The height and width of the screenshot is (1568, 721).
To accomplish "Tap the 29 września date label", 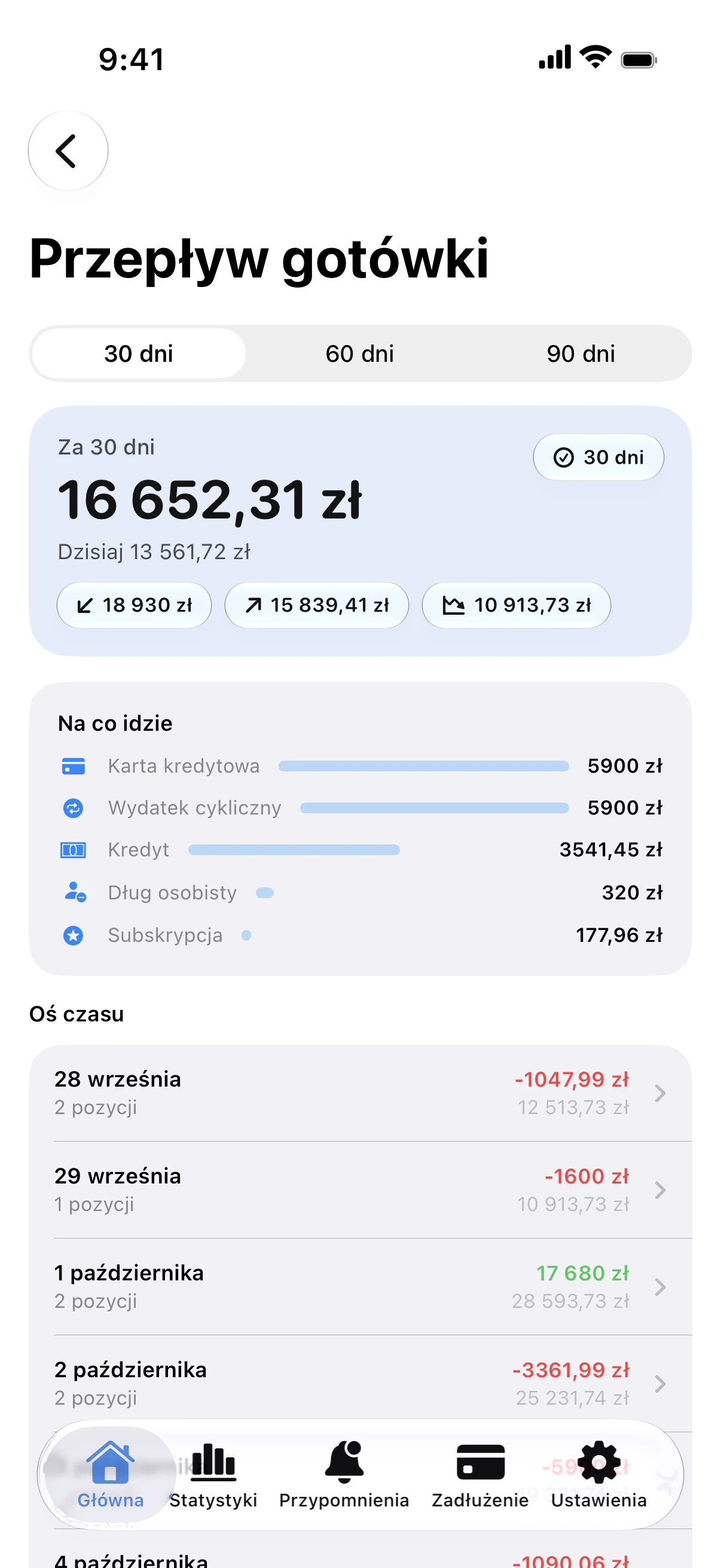I will [x=117, y=1176].
